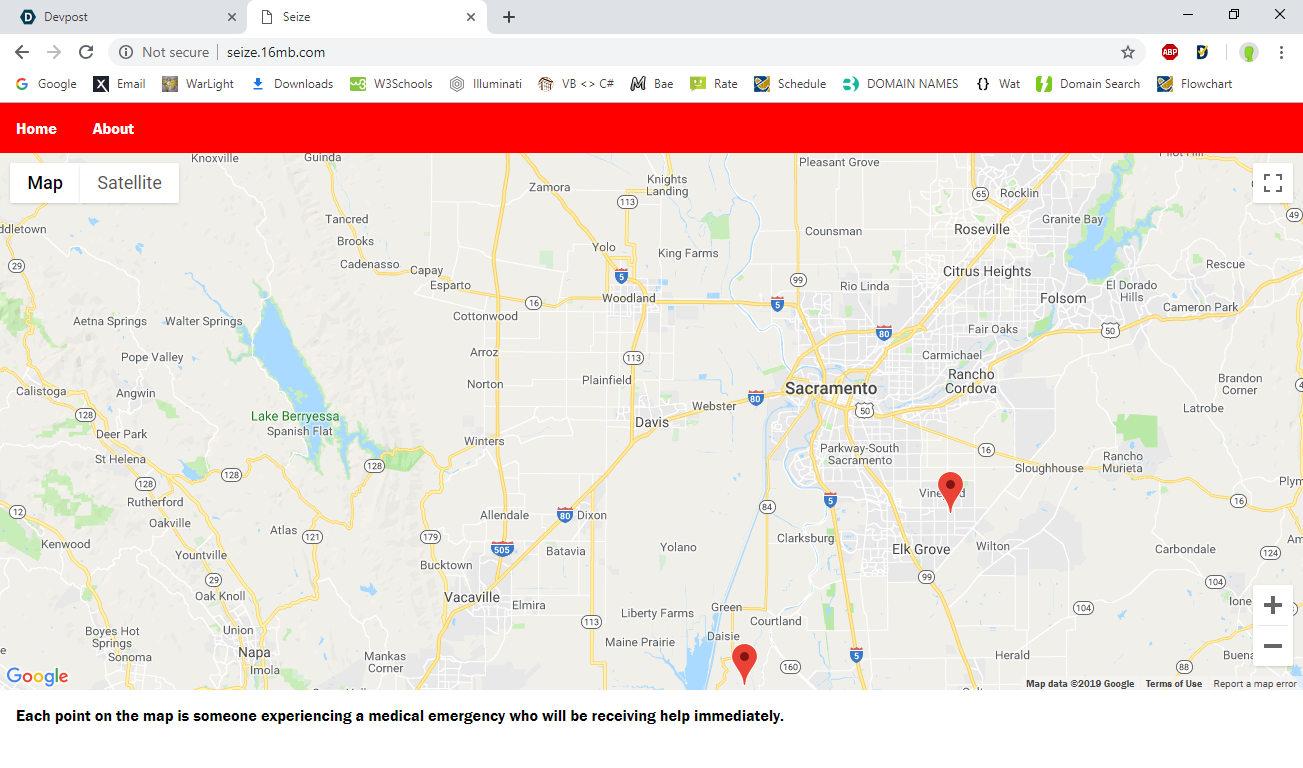The width and height of the screenshot is (1303, 768).
Task: Open the Domain Search bookmark
Action: coord(1088,84)
